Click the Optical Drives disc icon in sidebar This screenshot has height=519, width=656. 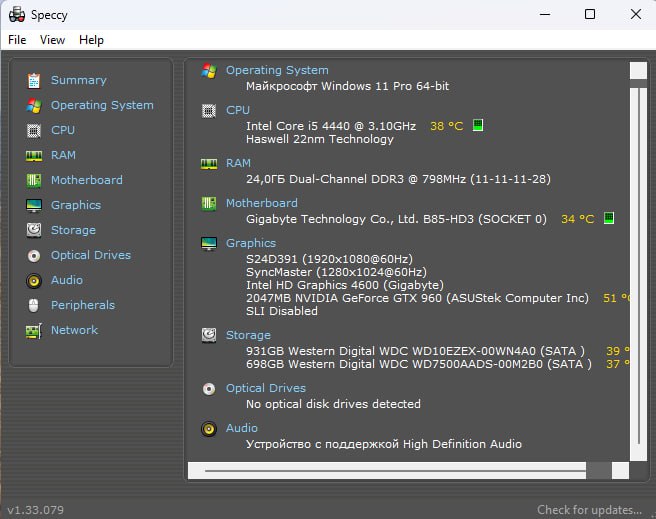34,256
